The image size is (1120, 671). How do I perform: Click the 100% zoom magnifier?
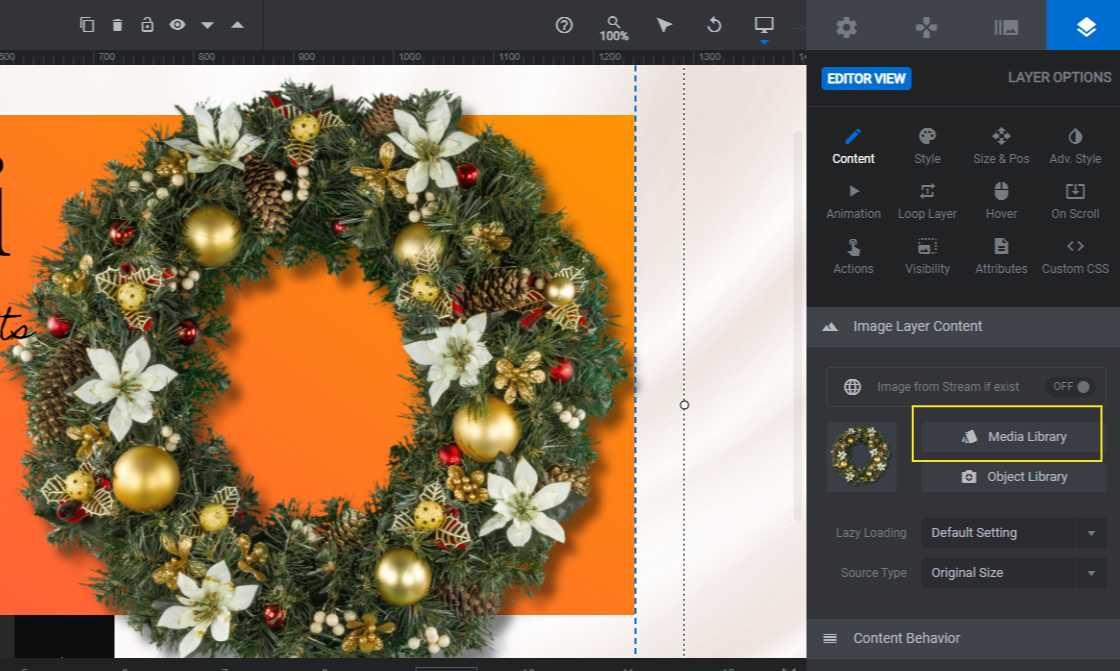click(614, 28)
